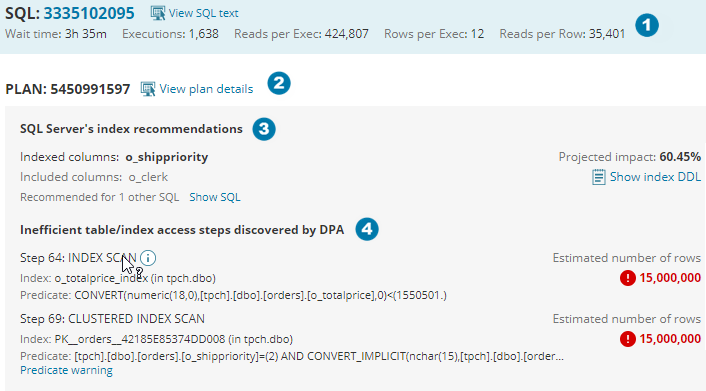Click the numbered callout badge 3
Screen dimensions: 706x391
(x=264, y=129)
